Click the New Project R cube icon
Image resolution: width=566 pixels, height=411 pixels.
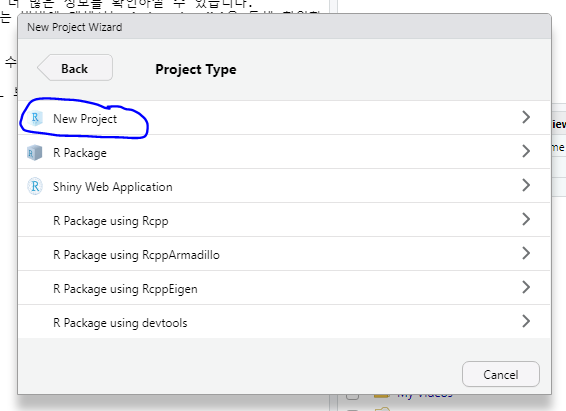[35, 118]
